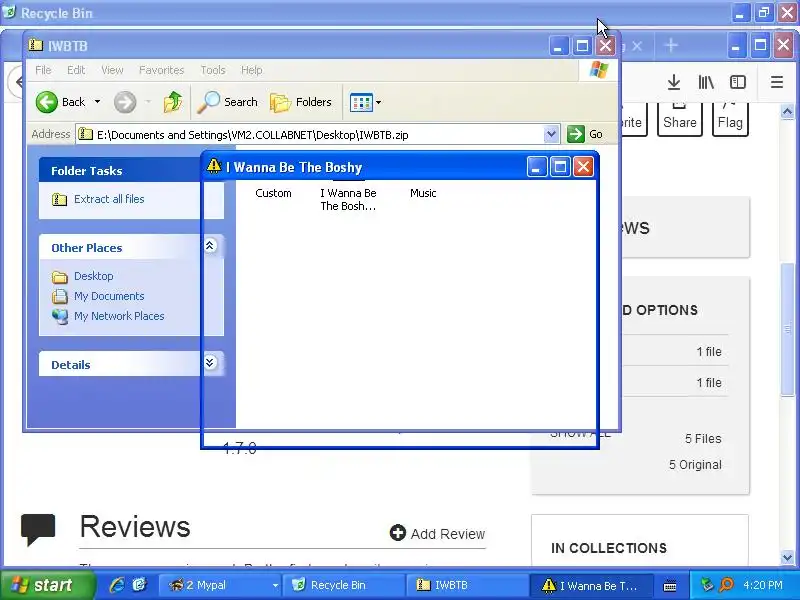Click the Share button on the webpage

click(680, 118)
